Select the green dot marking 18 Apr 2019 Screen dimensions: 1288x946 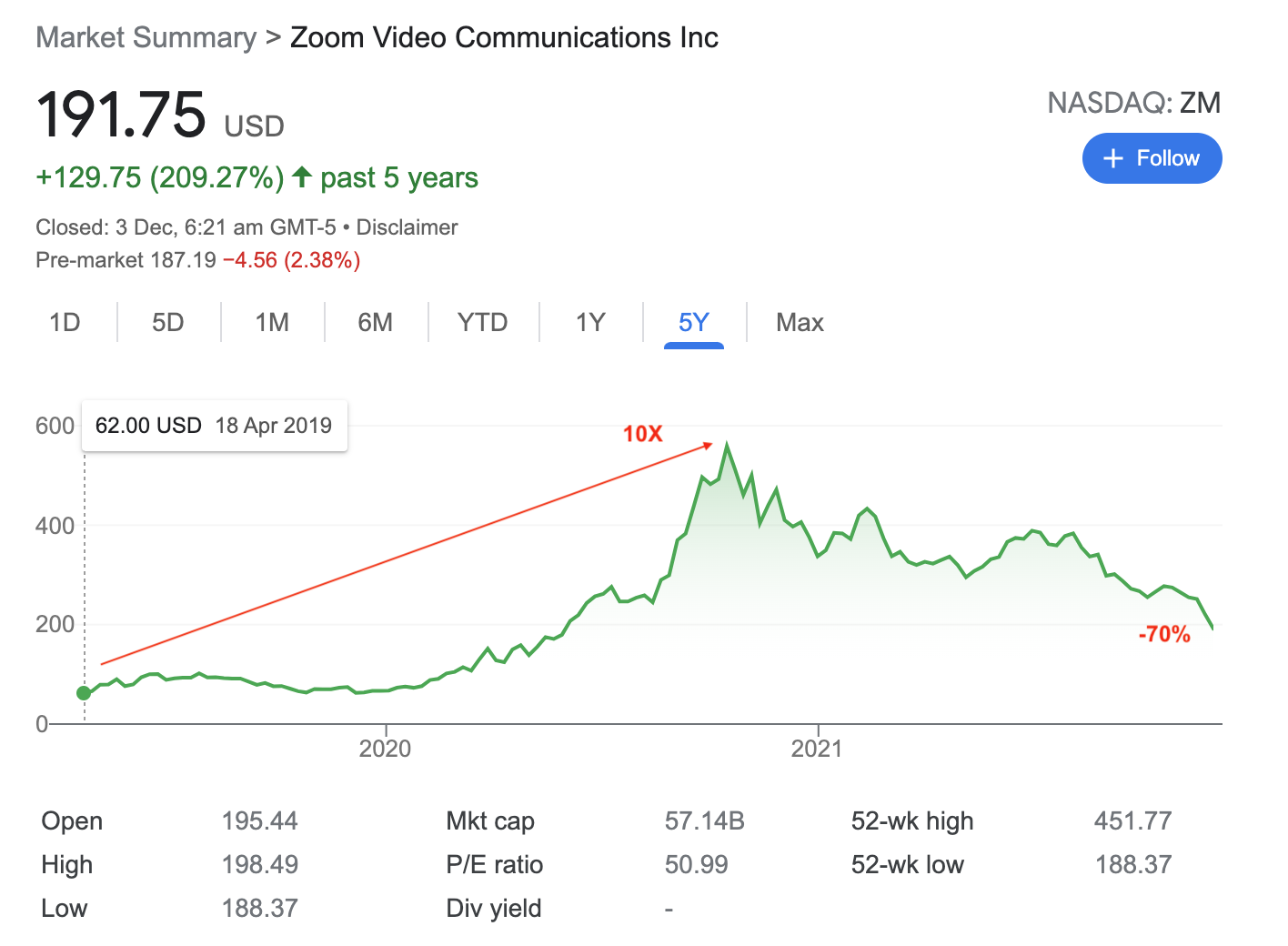point(84,692)
